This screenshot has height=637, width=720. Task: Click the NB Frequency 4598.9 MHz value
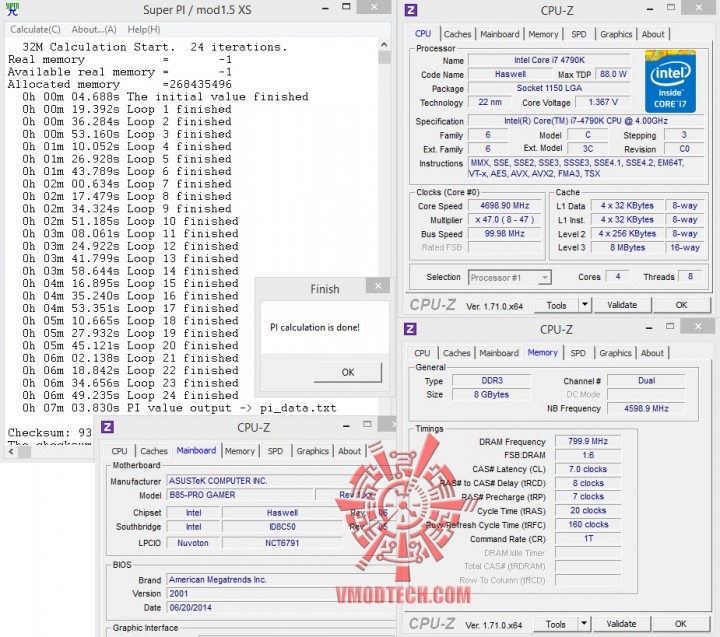click(x=646, y=408)
